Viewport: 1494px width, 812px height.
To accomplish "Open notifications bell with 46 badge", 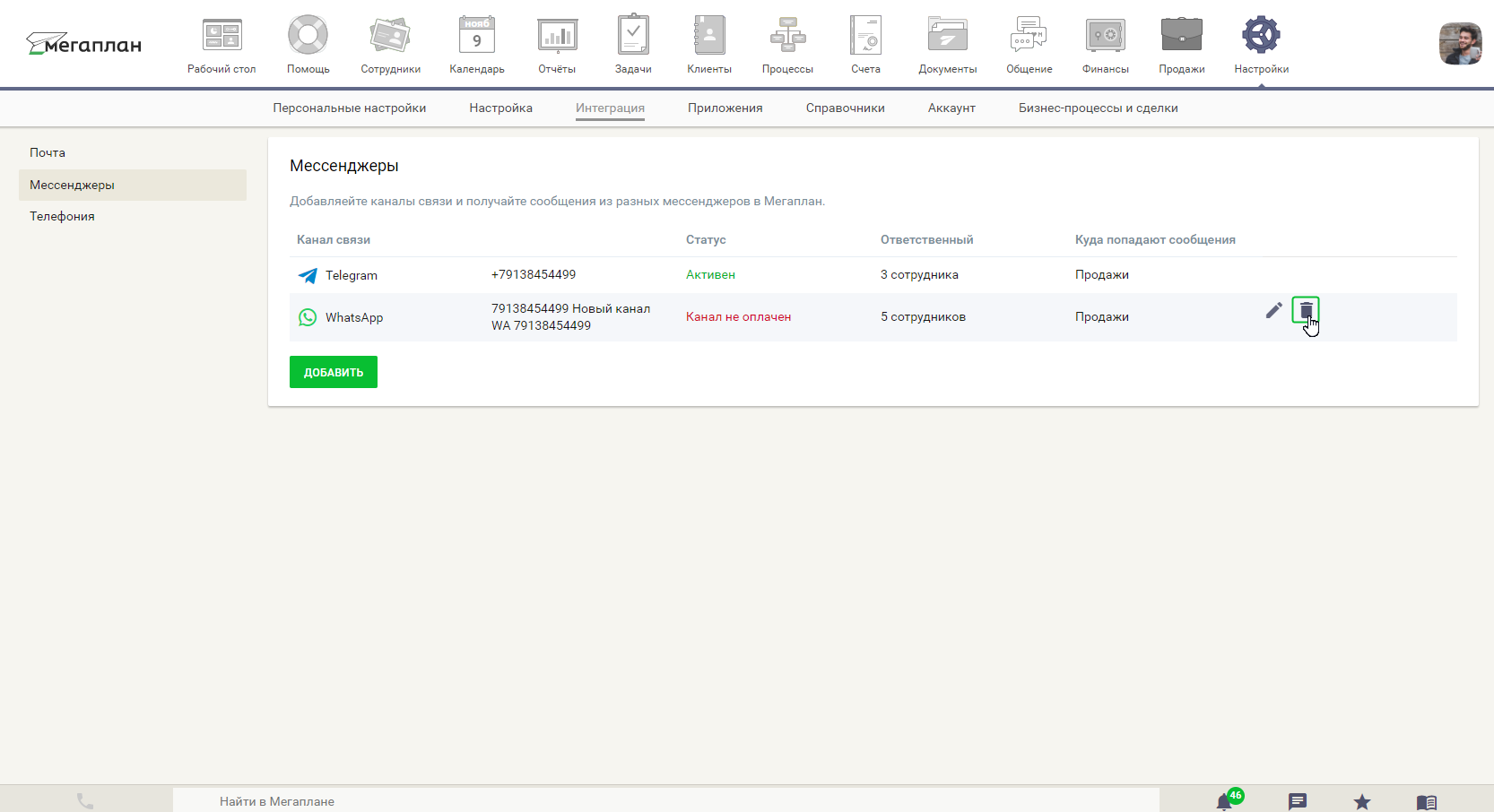I will coord(1225,801).
